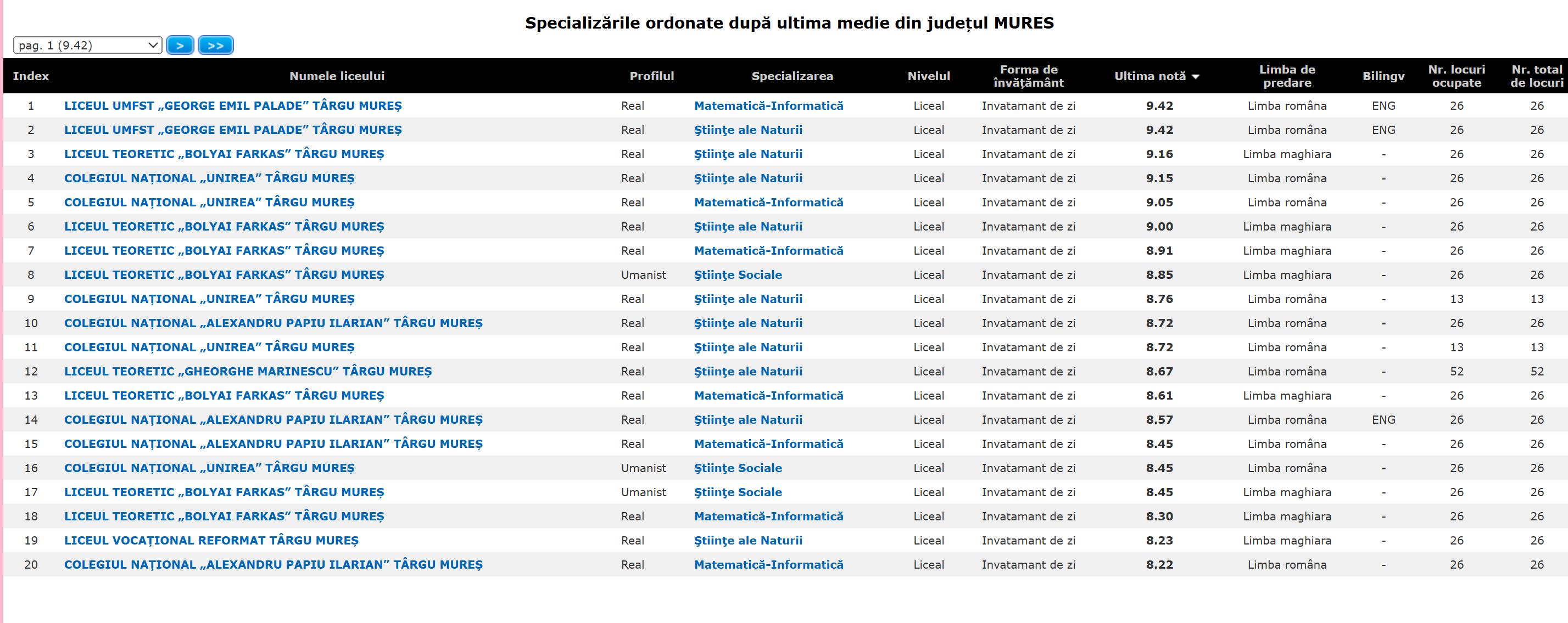The width and height of the screenshot is (1568, 623).
Task: Sort by Limba de predare header
Action: [1287, 76]
